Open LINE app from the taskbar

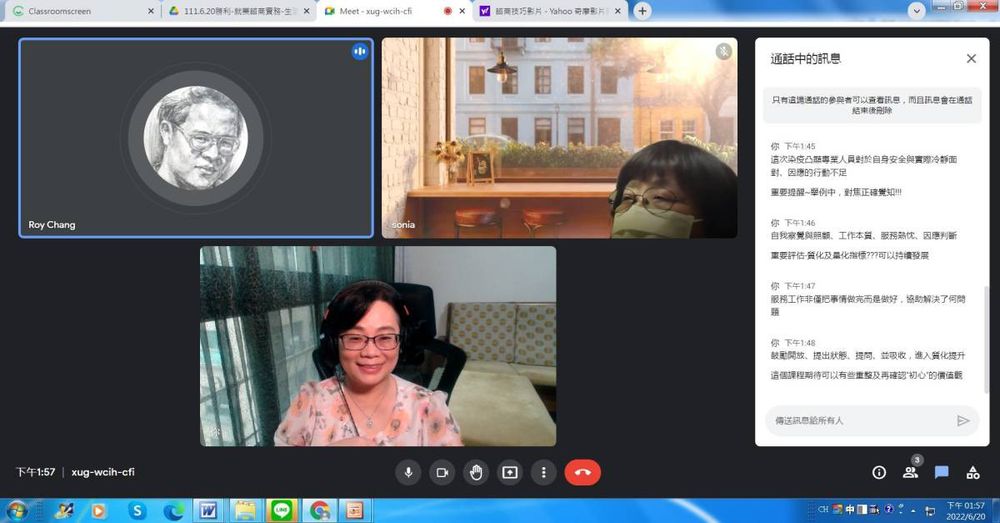282,510
